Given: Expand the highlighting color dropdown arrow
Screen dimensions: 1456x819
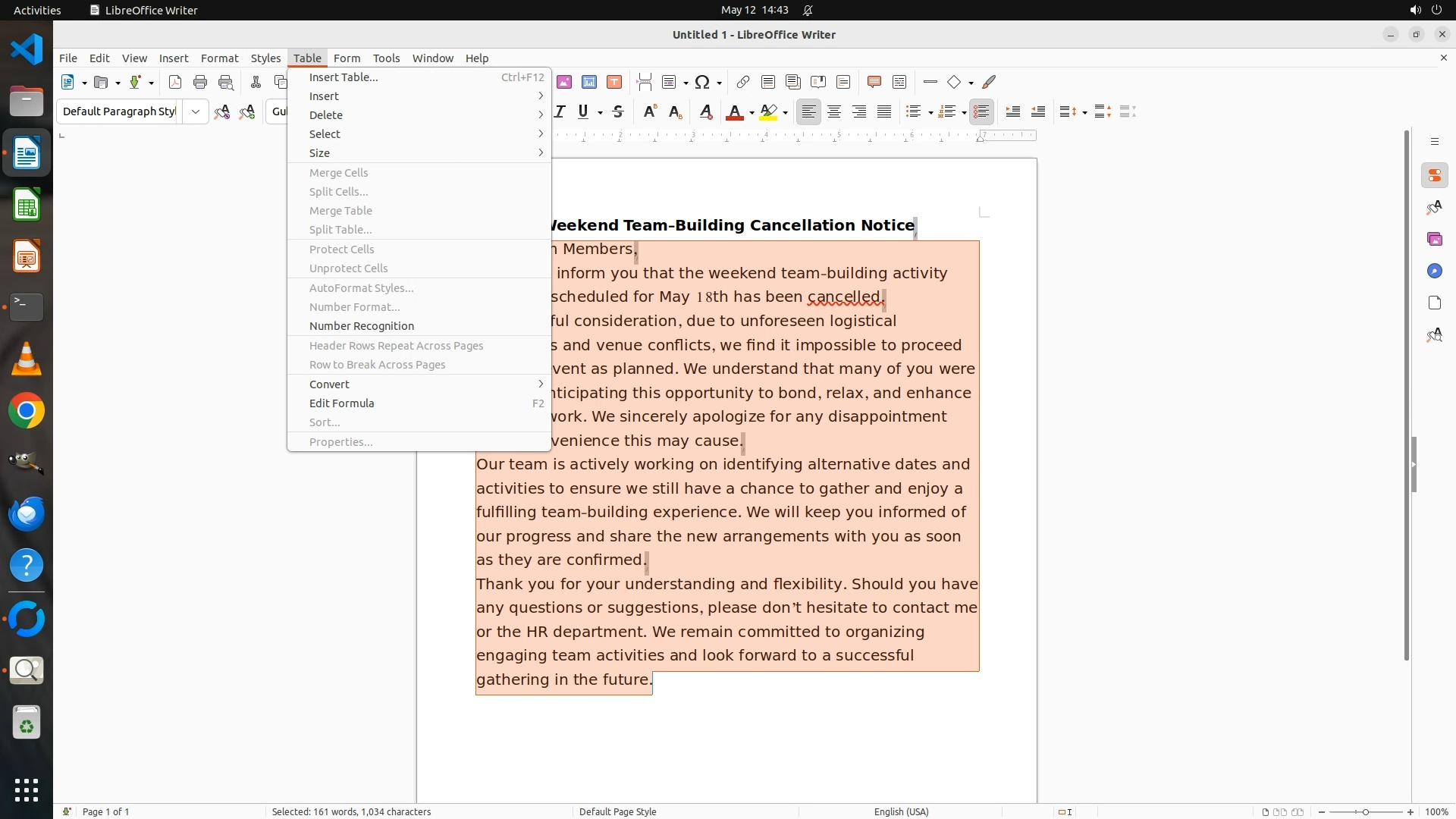Looking at the screenshot, I should pos(786,113).
